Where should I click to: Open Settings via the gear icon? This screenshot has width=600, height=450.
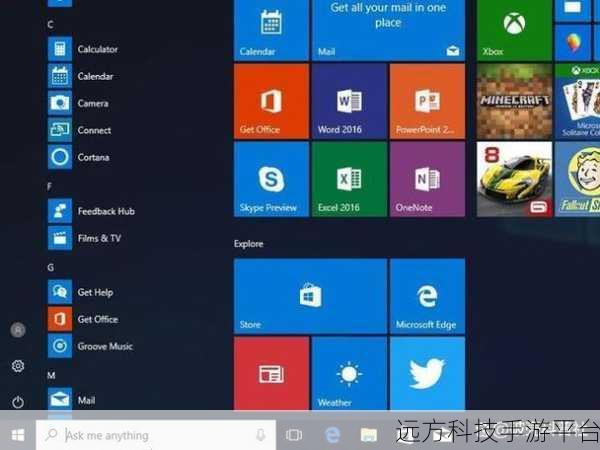18,366
